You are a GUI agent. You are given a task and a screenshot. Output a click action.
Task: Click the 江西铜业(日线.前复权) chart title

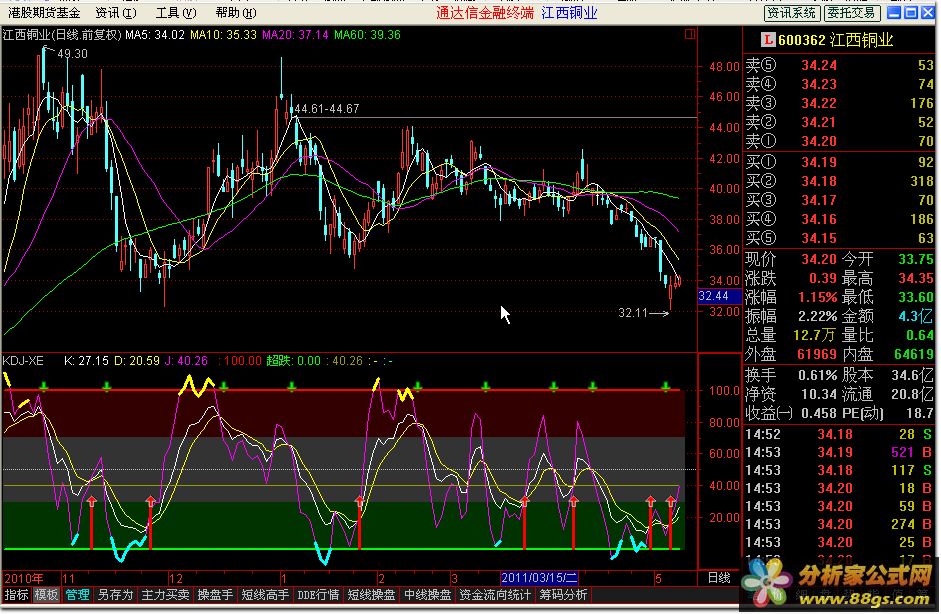(x=62, y=35)
